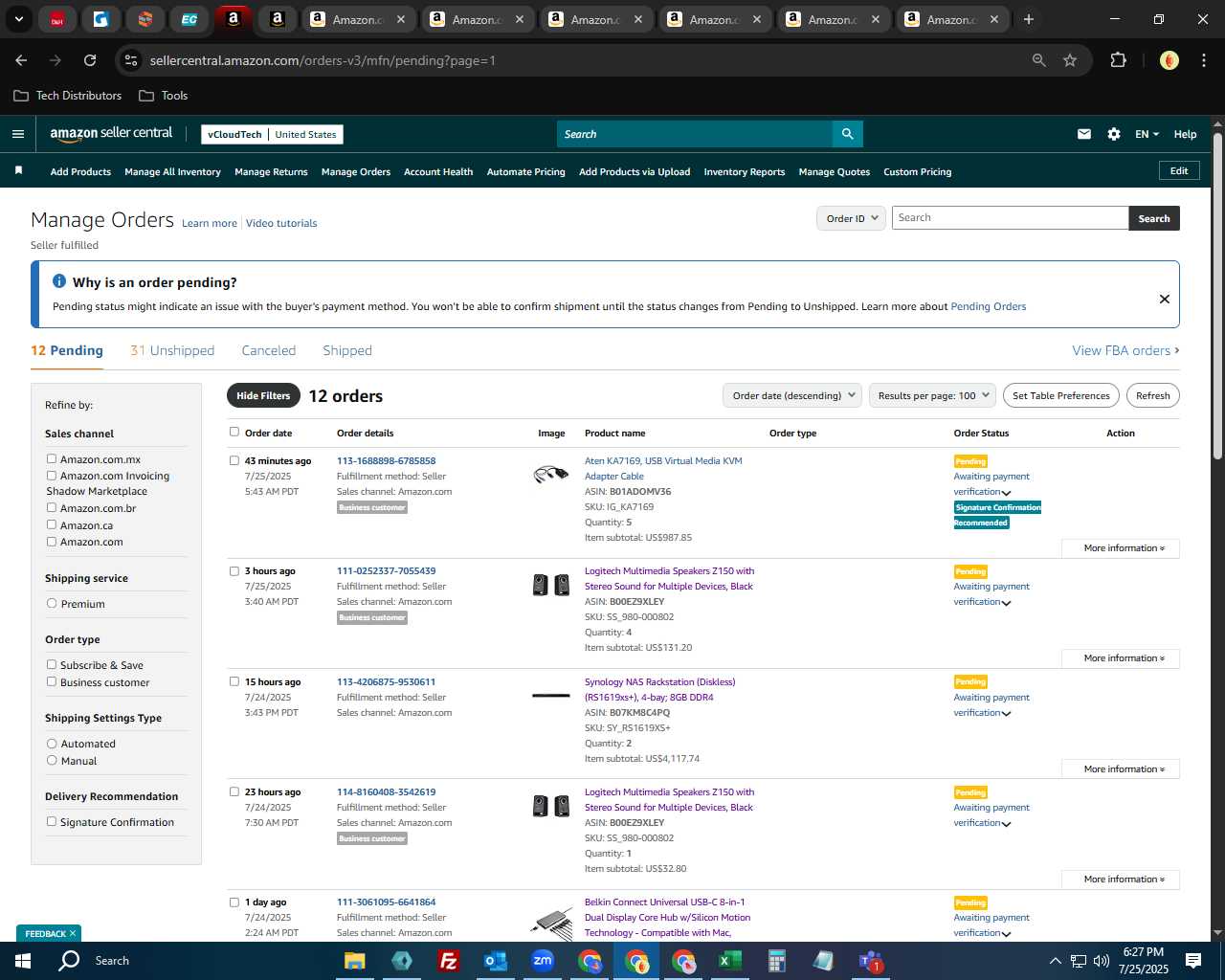Switch to the Canceled tab
The height and width of the screenshot is (980, 1225).
coord(269,350)
